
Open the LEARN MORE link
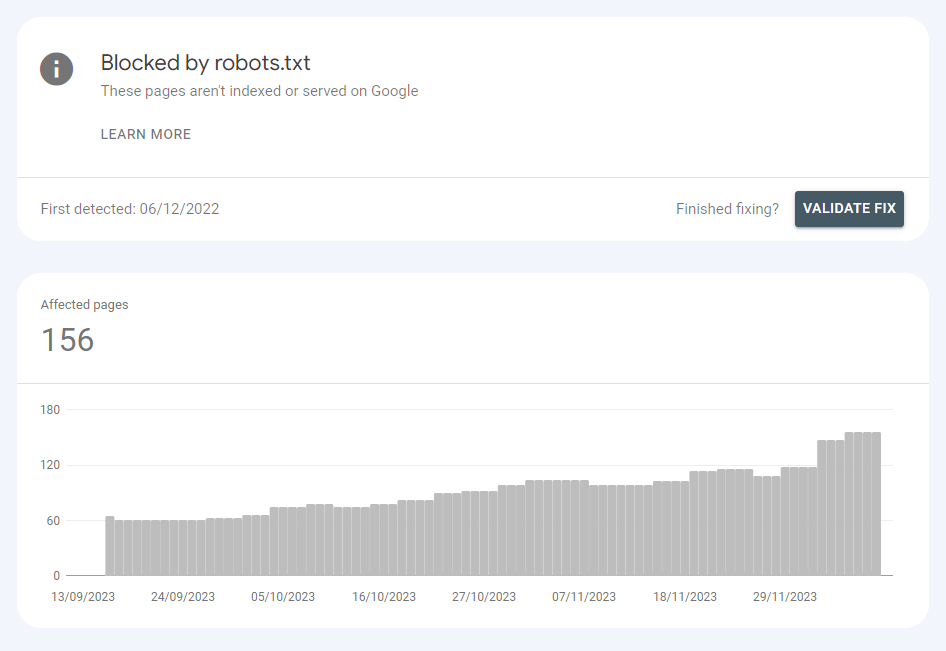(x=145, y=134)
